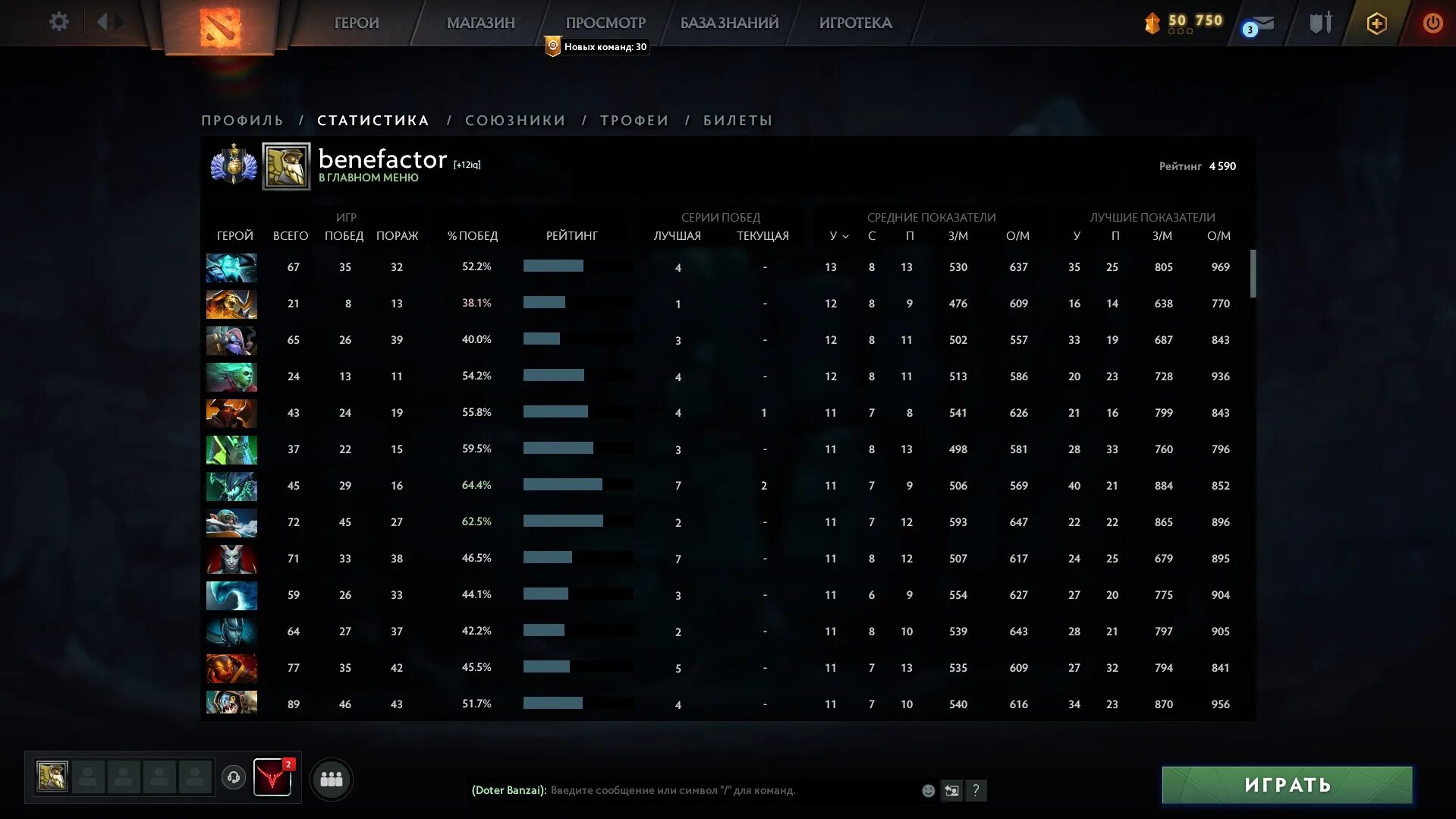Open the ИГРОТЕКА menu
Screen dimensions: 1456x819
855,23
